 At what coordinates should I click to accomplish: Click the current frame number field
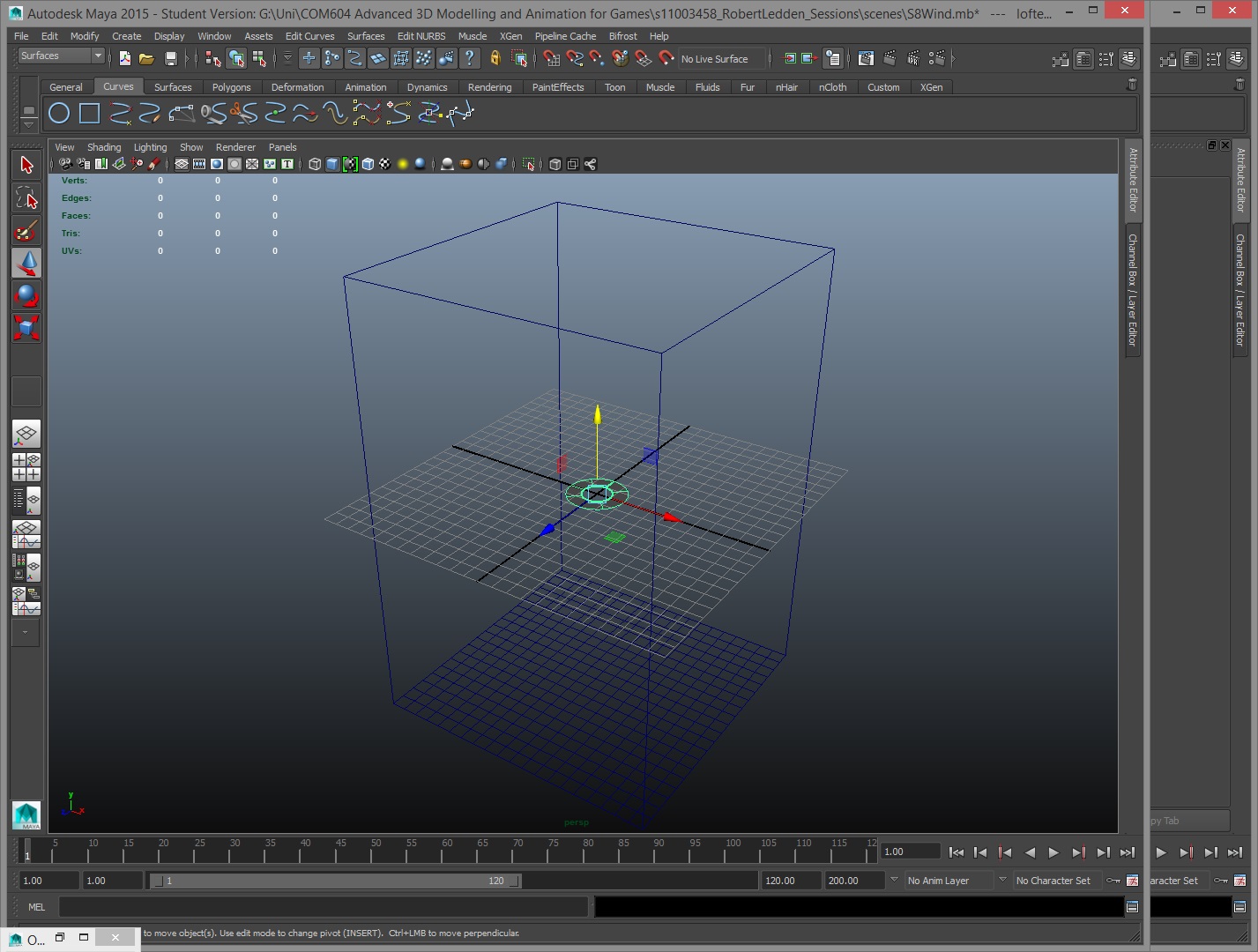pyautogui.click(x=911, y=852)
